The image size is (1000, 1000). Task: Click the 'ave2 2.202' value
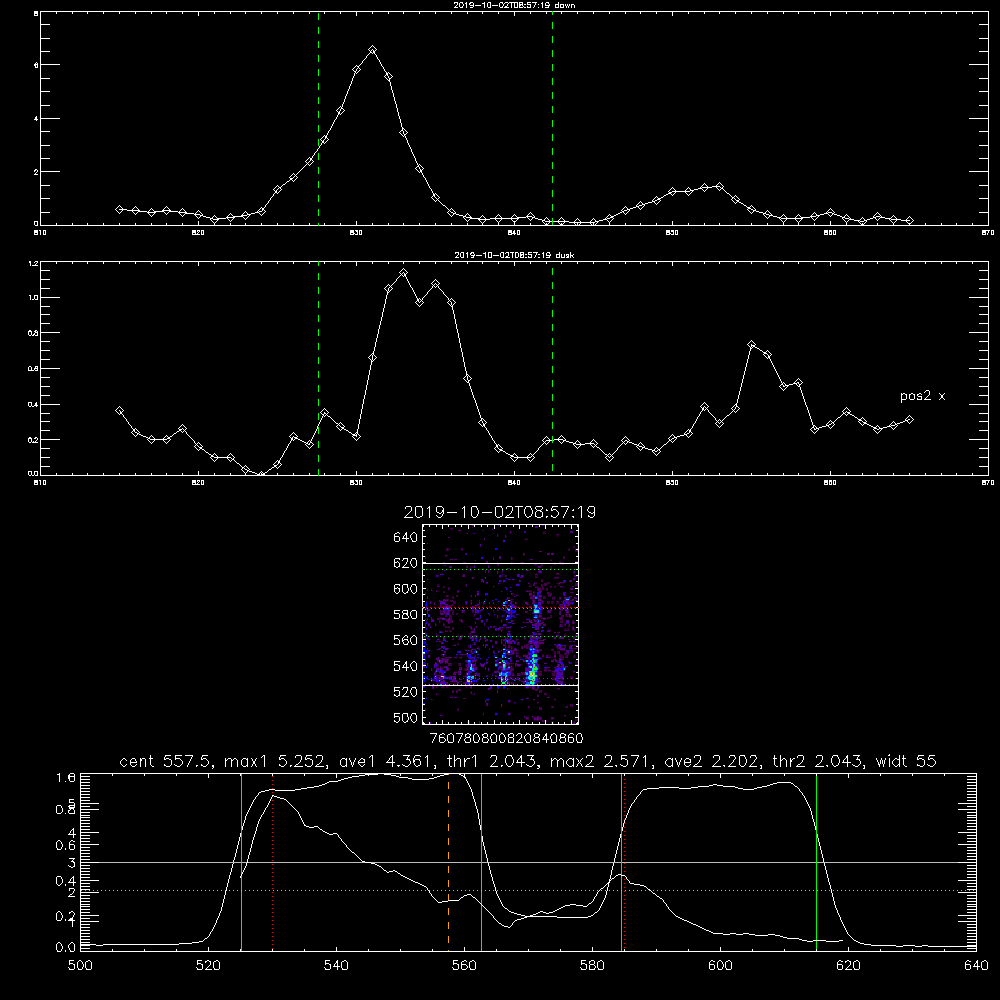point(714,761)
